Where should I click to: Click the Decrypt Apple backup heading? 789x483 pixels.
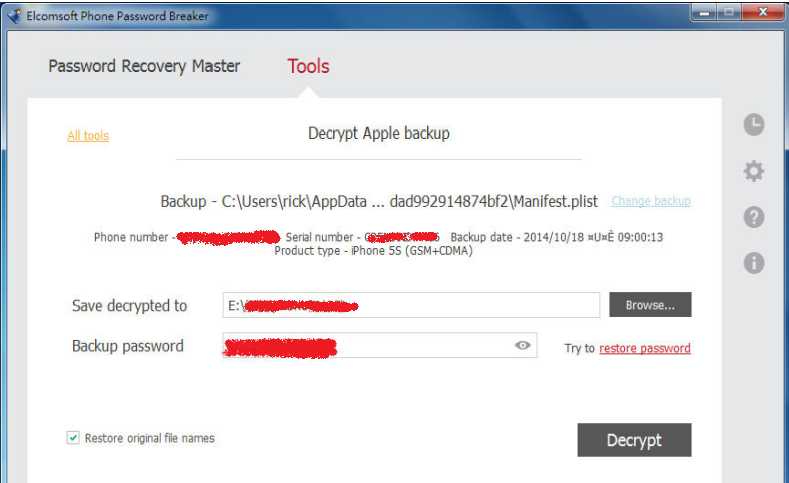click(379, 133)
